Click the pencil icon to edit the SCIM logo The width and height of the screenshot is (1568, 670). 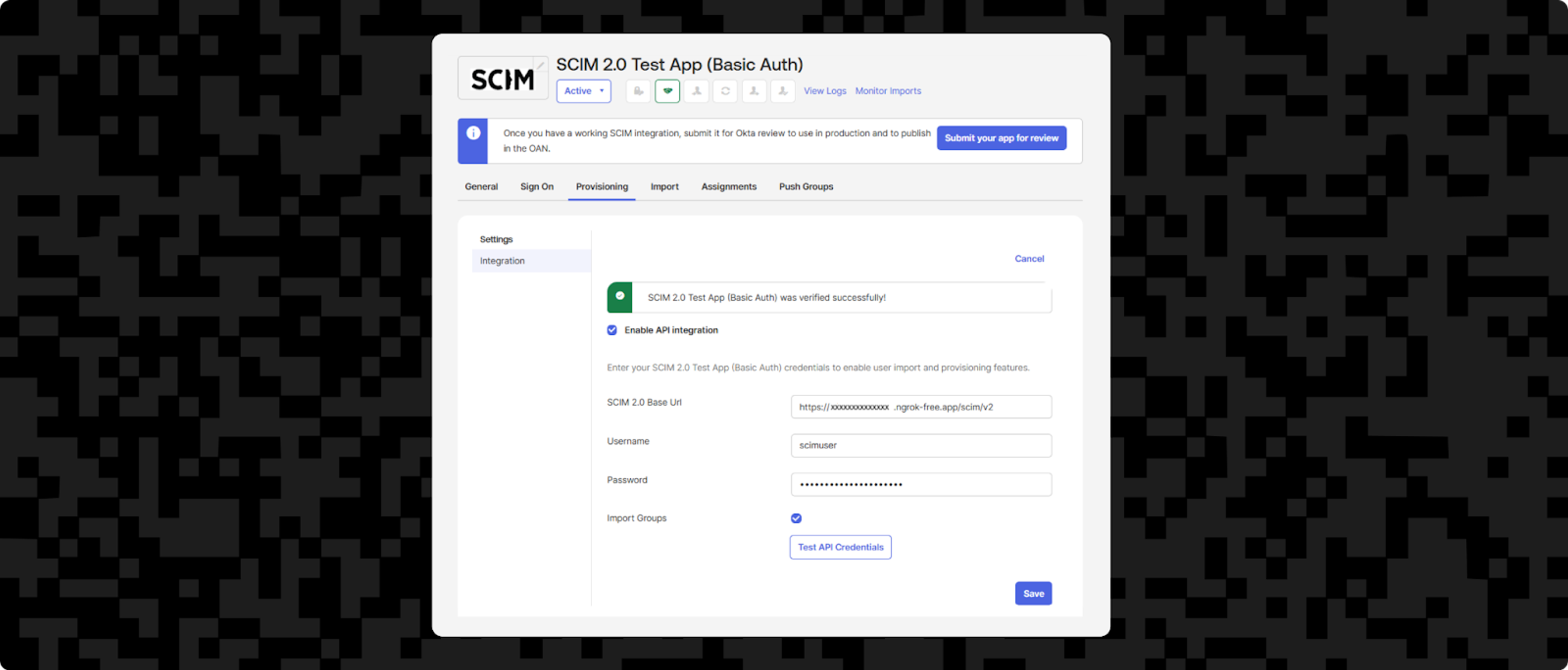coord(541,65)
